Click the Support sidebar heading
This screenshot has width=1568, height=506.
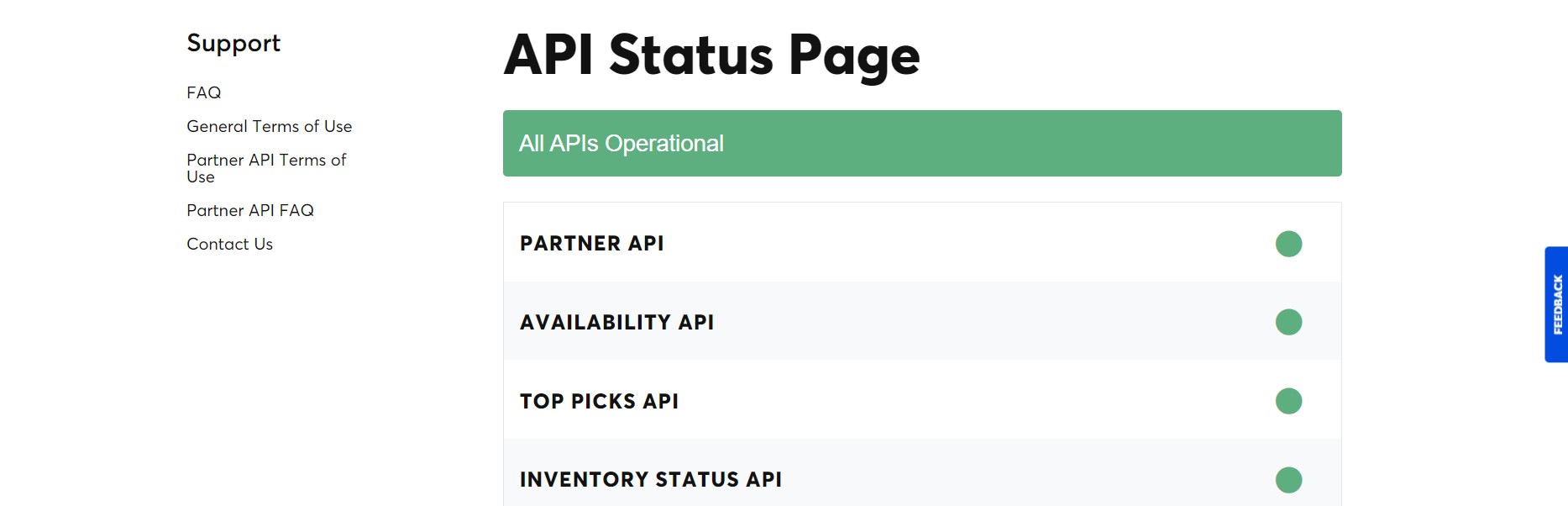(x=233, y=43)
